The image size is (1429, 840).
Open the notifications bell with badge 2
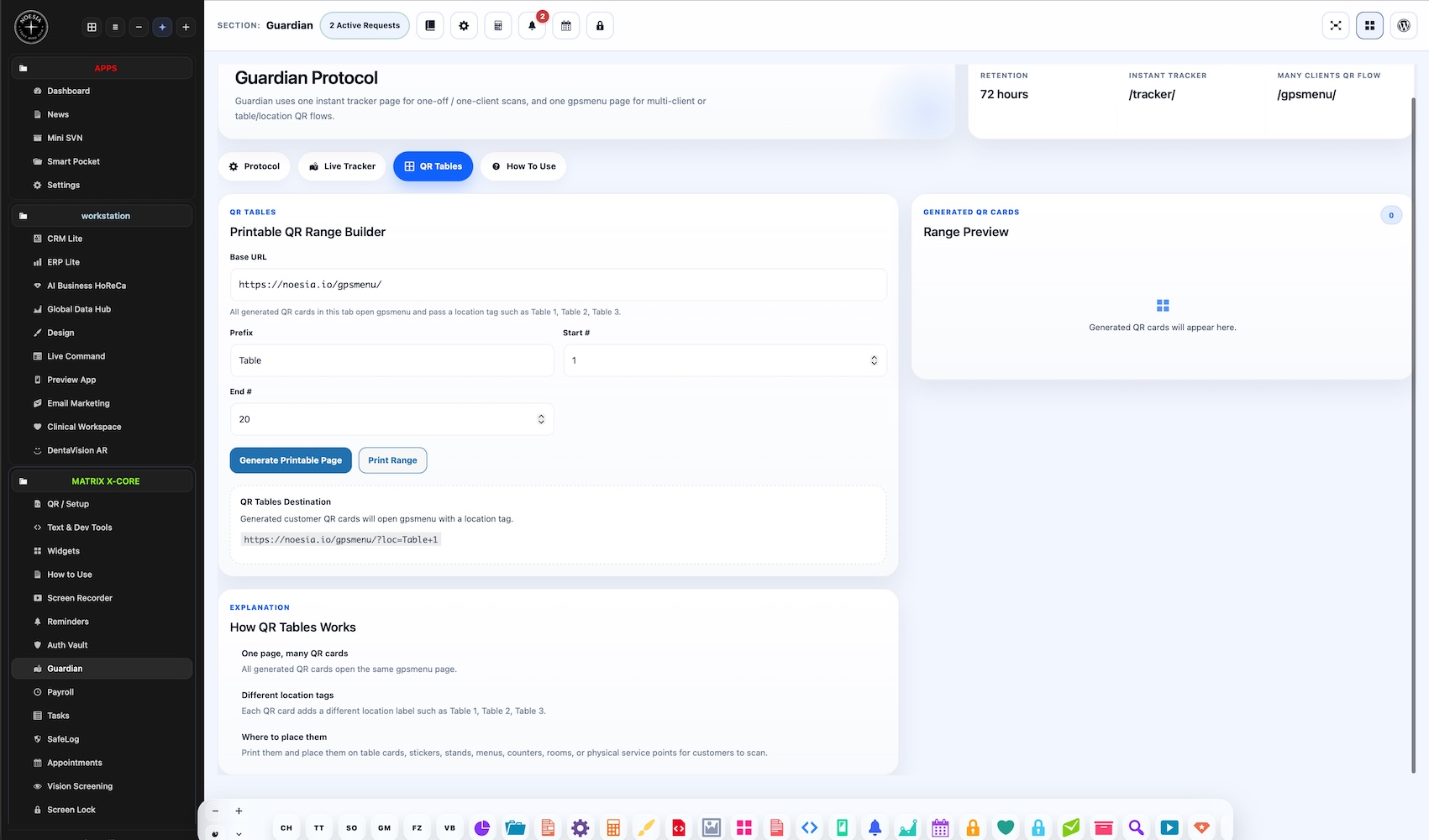tap(532, 26)
